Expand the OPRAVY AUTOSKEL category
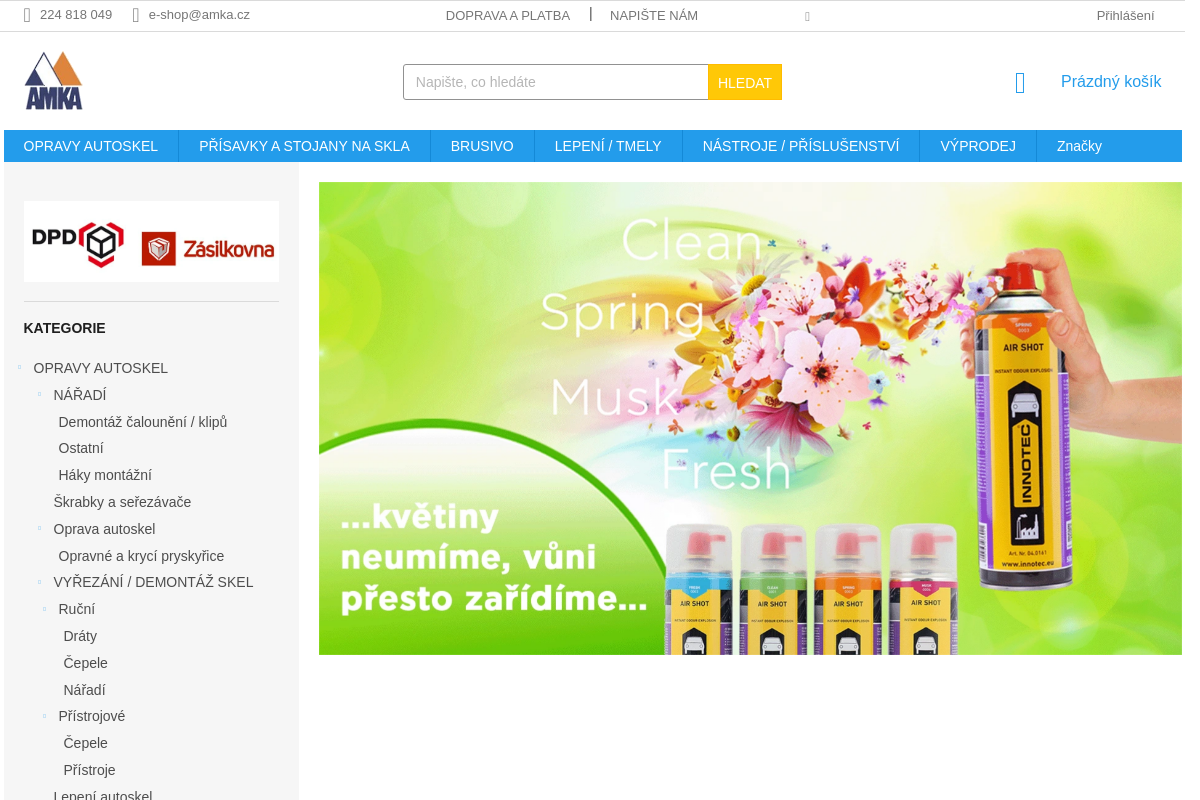Viewport: 1200px width, 800px height. click(x=19, y=367)
